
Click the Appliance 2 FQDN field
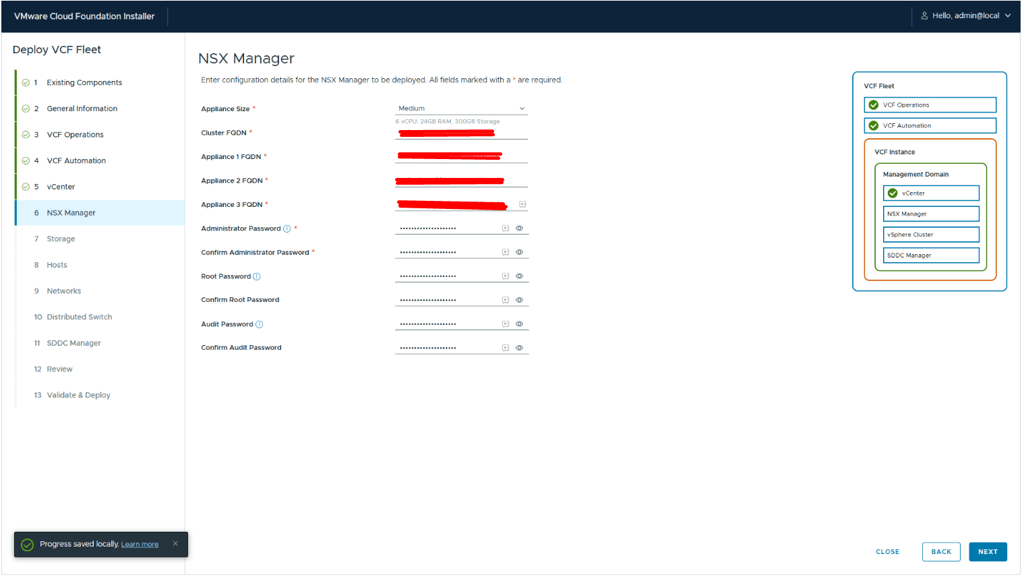(462, 181)
